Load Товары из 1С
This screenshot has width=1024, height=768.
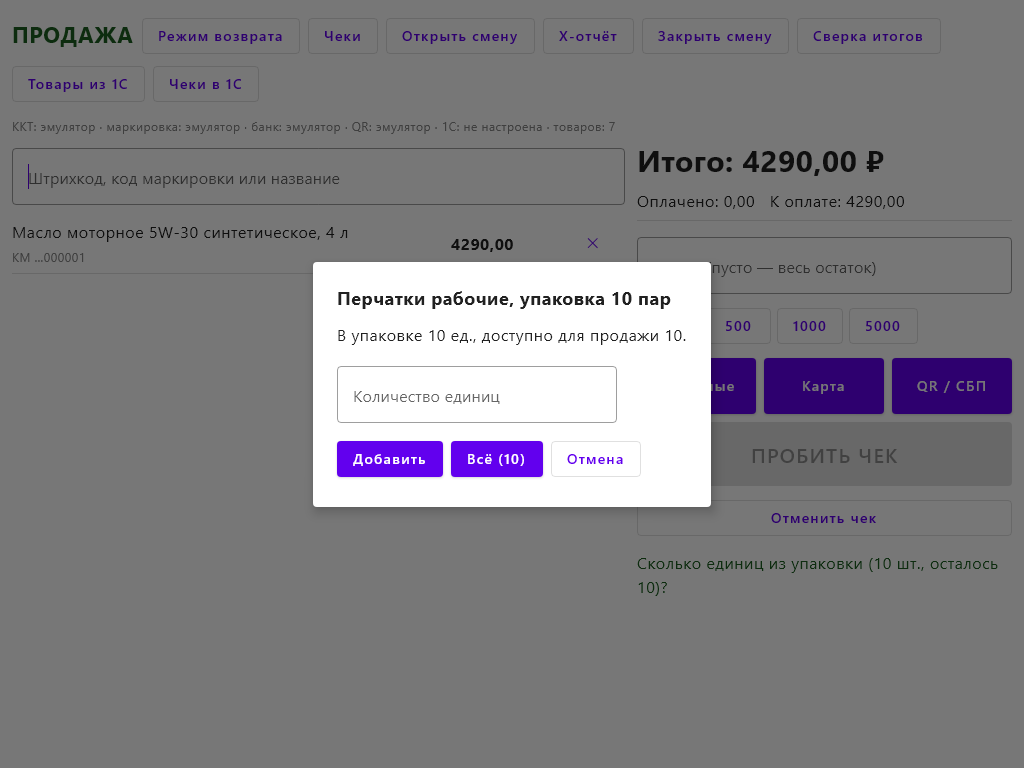click(78, 84)
